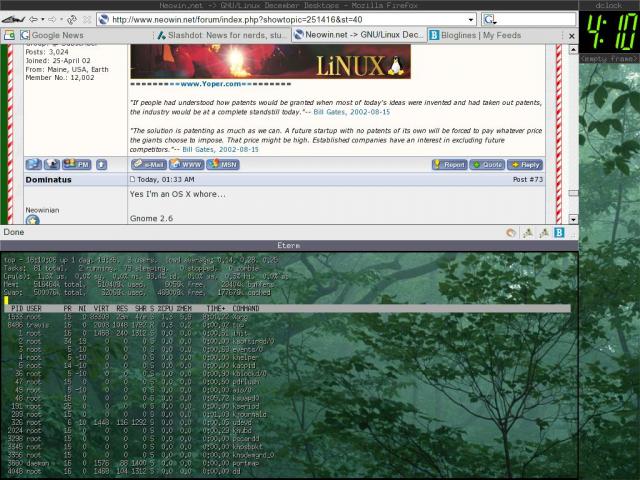Click the 'Yes I'm an OS X whore...' text

pyautogui.click(x=178, y=194)
